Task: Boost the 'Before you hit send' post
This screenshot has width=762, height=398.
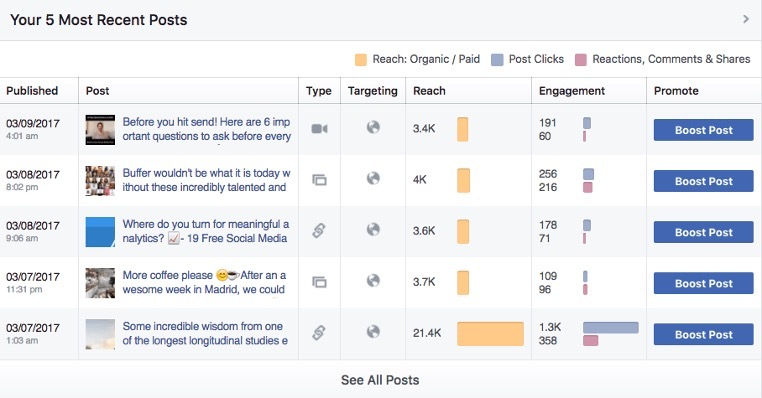Action: pos(703,130)
